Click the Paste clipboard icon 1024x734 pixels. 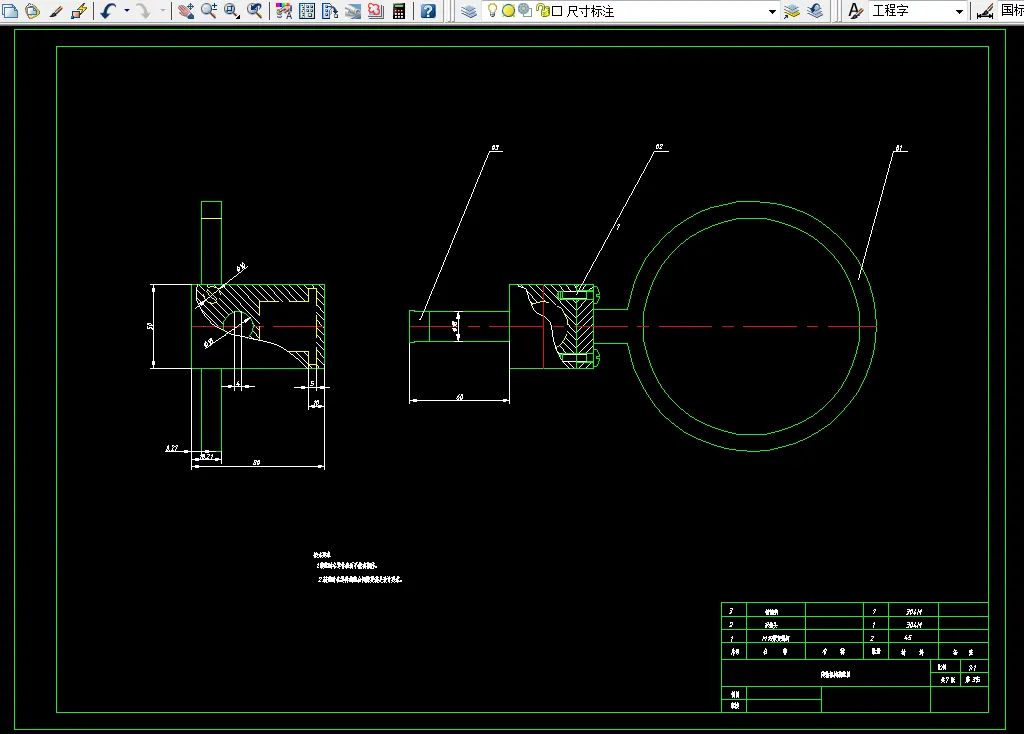tap(32, 11)
